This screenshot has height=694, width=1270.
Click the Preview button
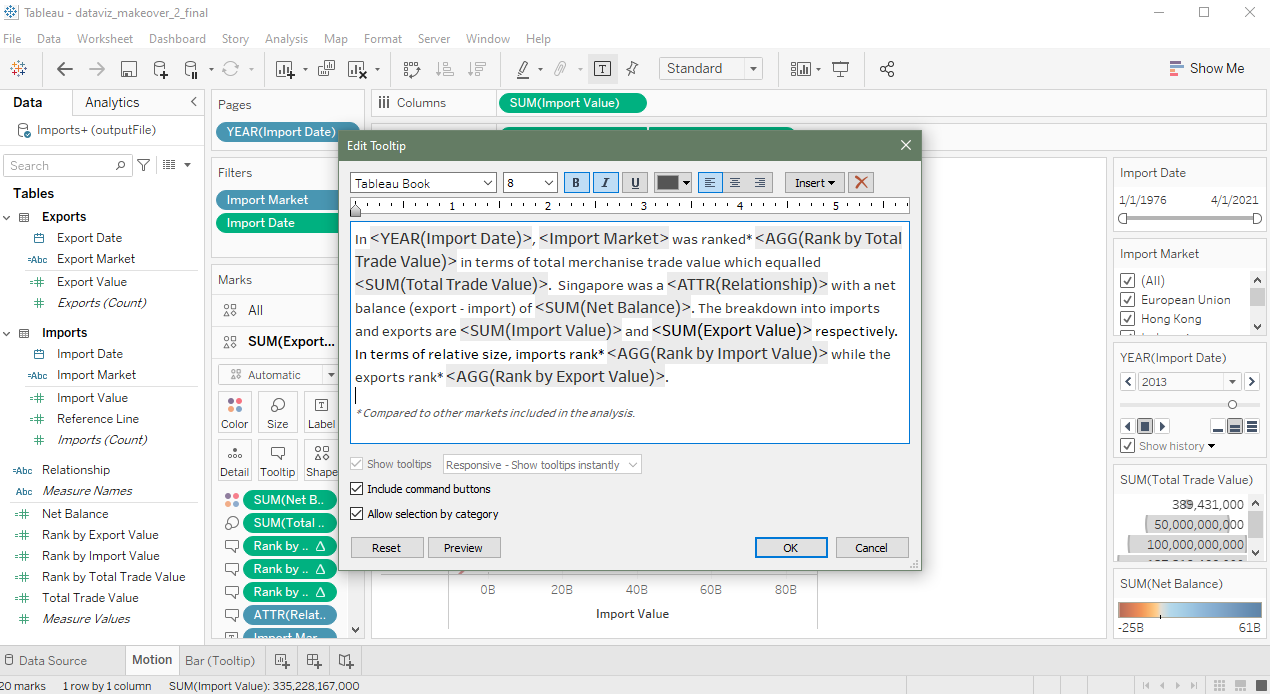pyautogui.click(x=463, y=548)
